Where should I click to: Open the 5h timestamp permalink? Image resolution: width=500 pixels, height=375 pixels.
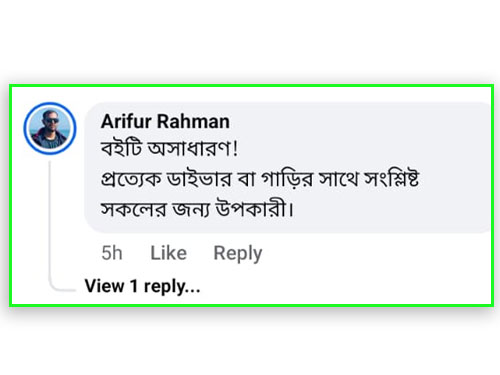(112, 253)
